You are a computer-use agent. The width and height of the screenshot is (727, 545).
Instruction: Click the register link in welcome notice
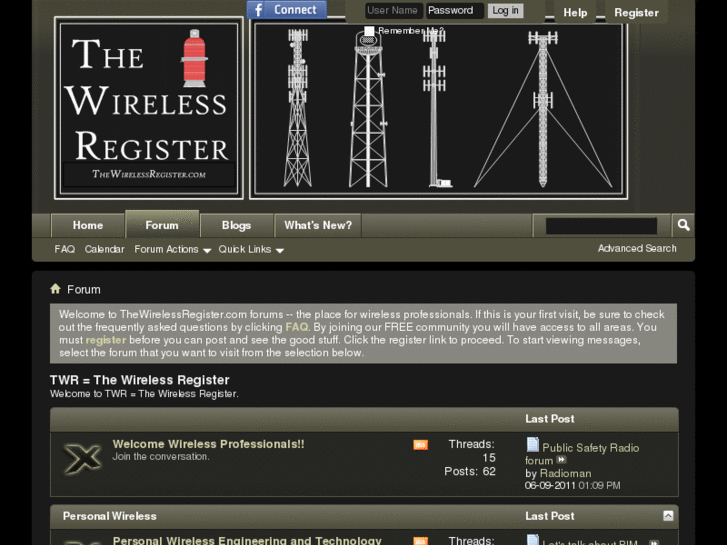pyautogui.click(x=106, y=340)
